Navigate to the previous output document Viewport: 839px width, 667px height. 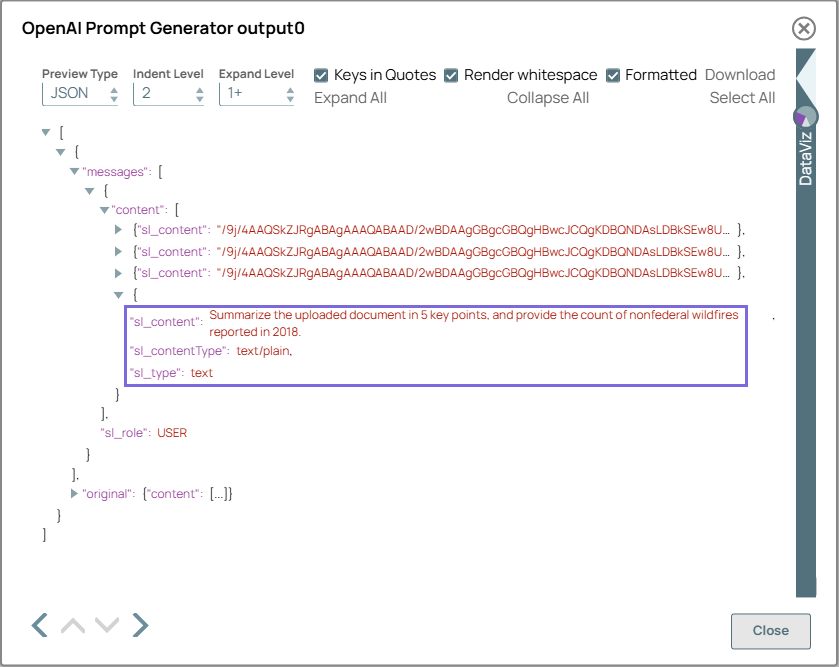(x=38, y=624)
